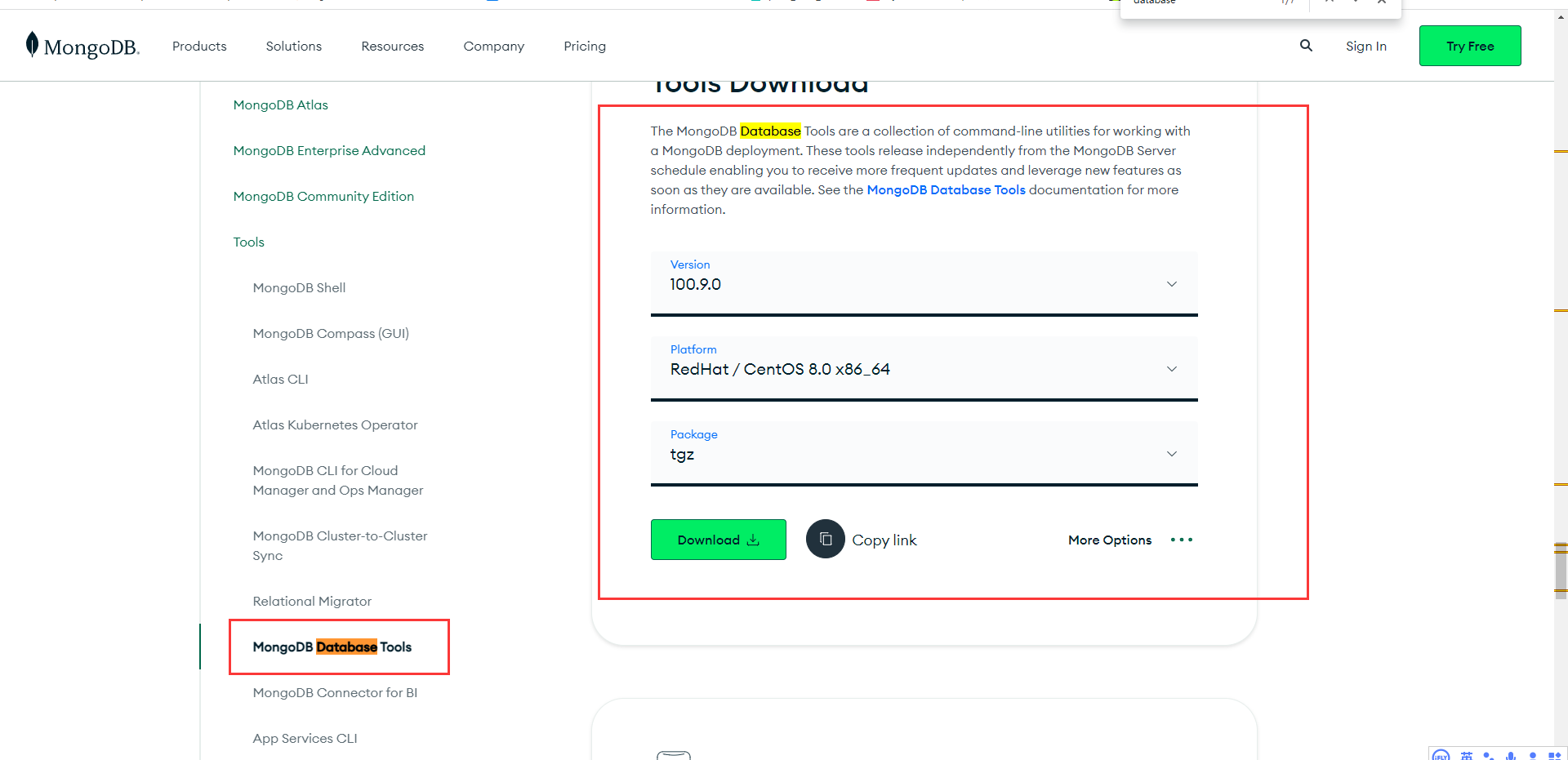Open the Solutions menu
The height and width of the screenshot is (760, 1568).
294,46
